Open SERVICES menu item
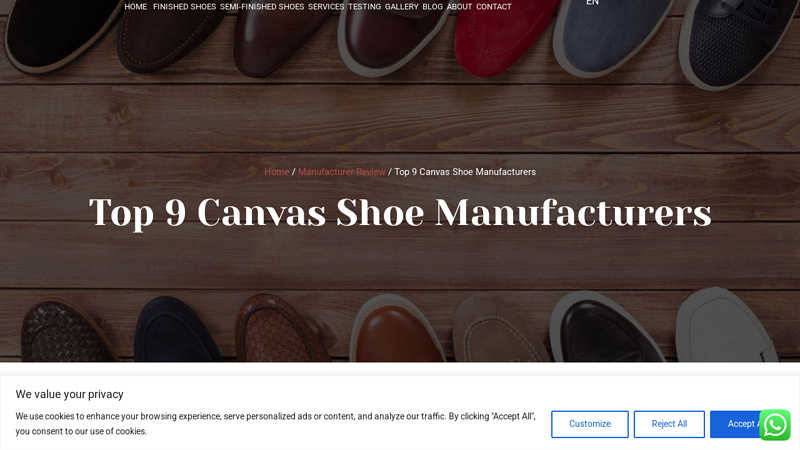 (326, 7)
